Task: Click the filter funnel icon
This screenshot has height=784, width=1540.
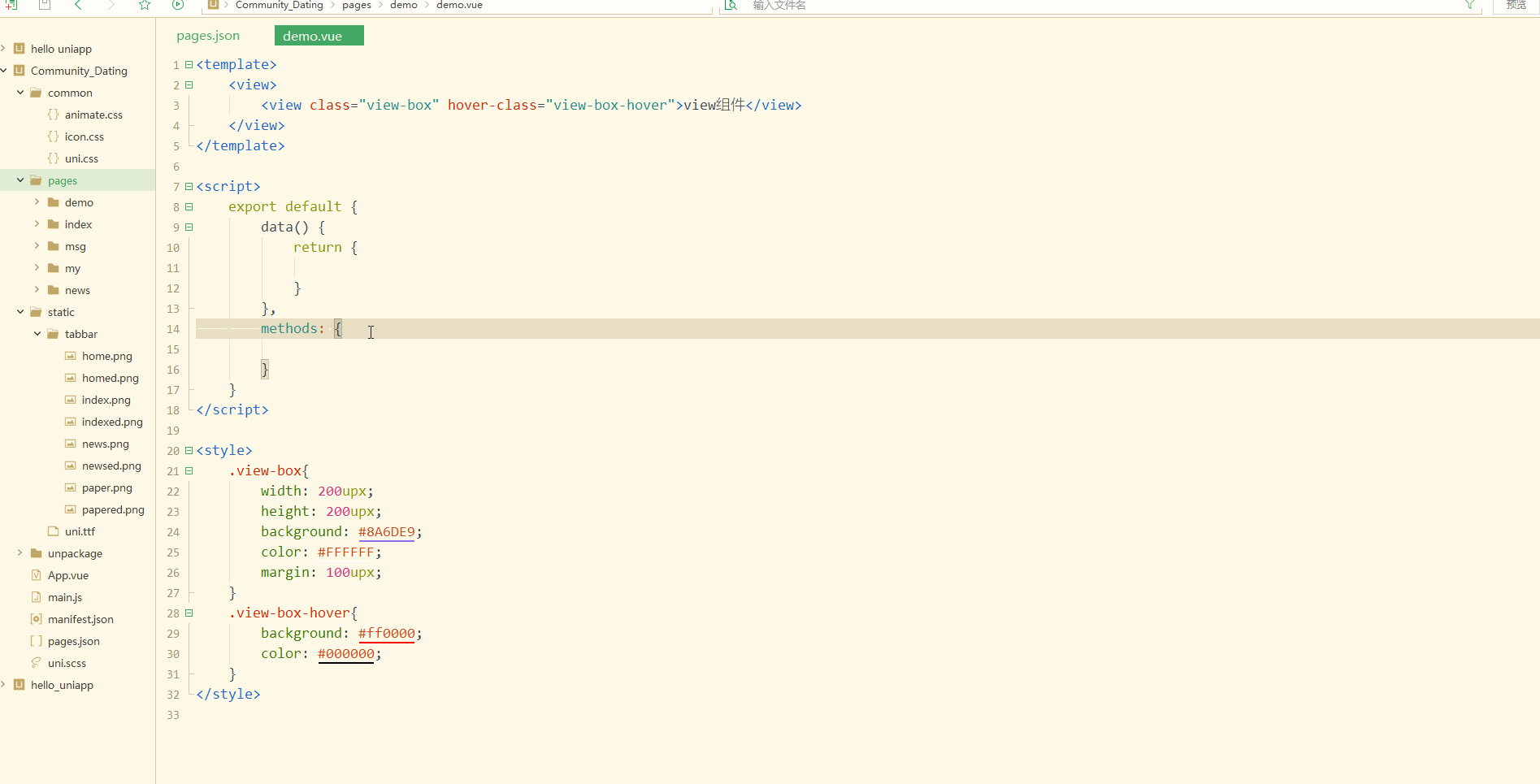Action: coord(1469,5)
